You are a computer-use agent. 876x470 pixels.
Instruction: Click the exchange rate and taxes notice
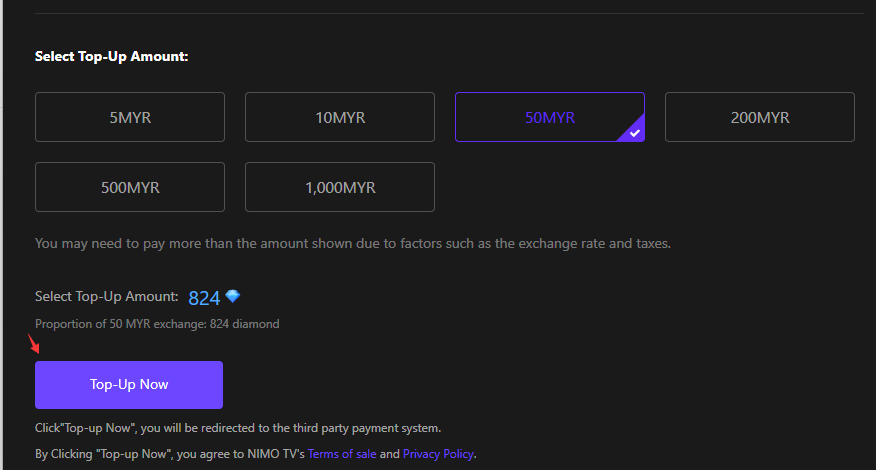(353, 244)
